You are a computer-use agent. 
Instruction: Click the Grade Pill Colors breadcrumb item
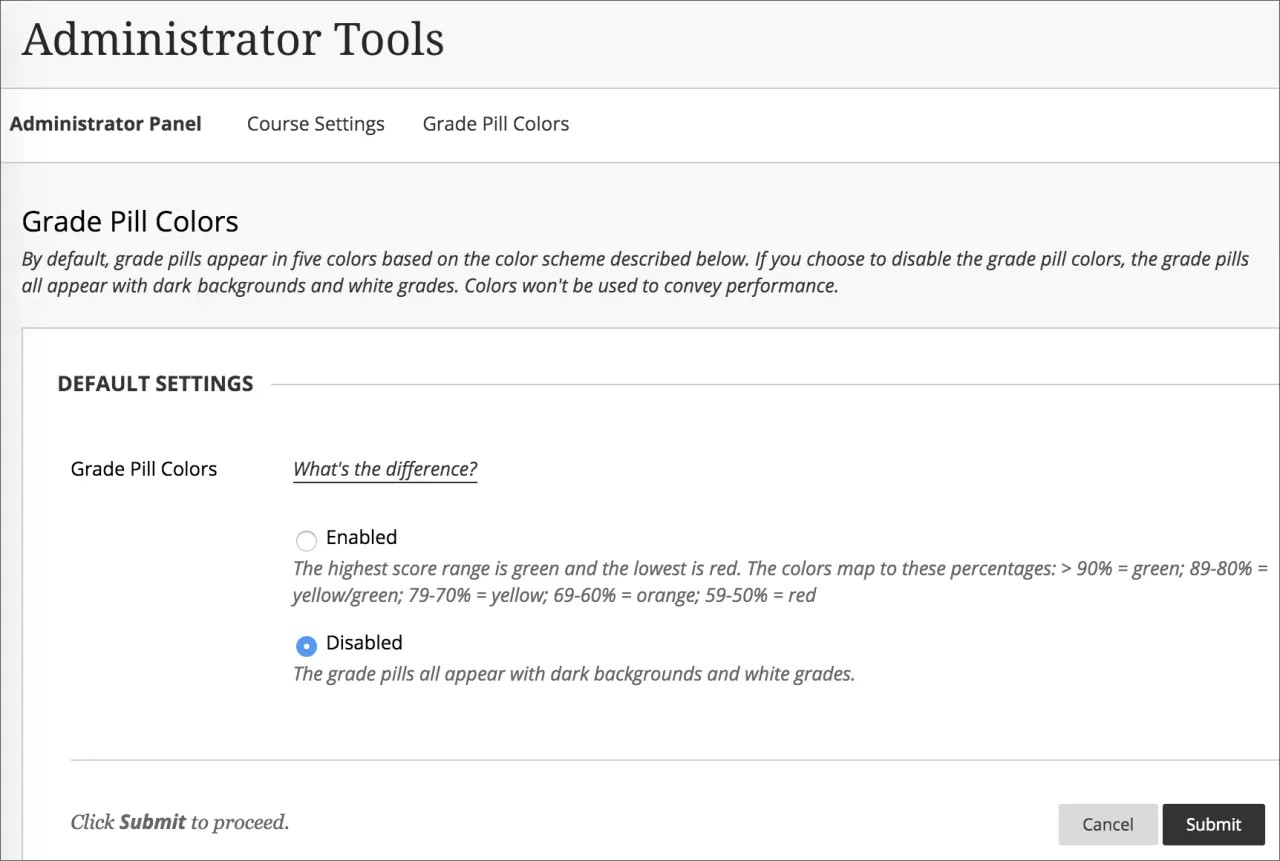click(495, 124)
